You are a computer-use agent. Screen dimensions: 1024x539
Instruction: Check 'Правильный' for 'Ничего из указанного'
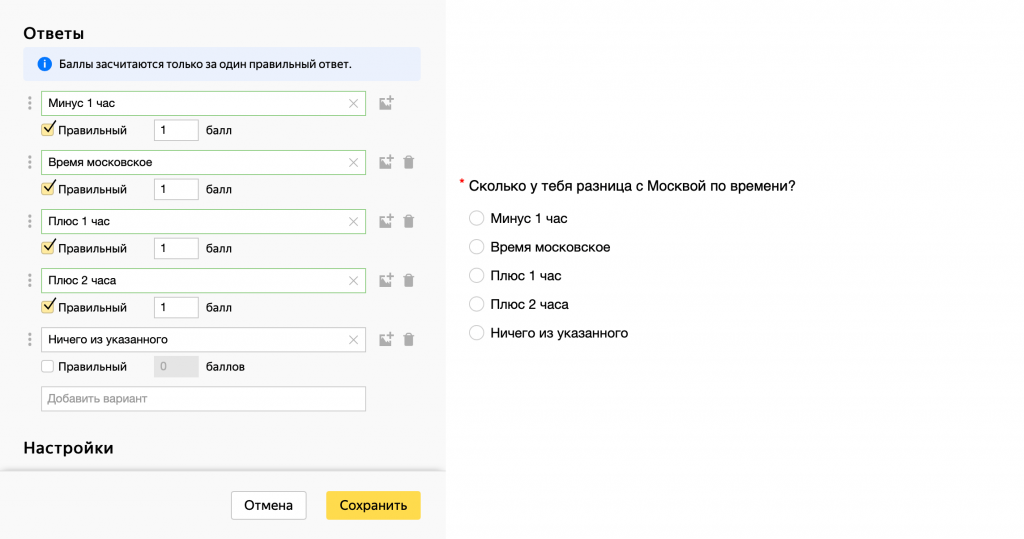(48, 367)
